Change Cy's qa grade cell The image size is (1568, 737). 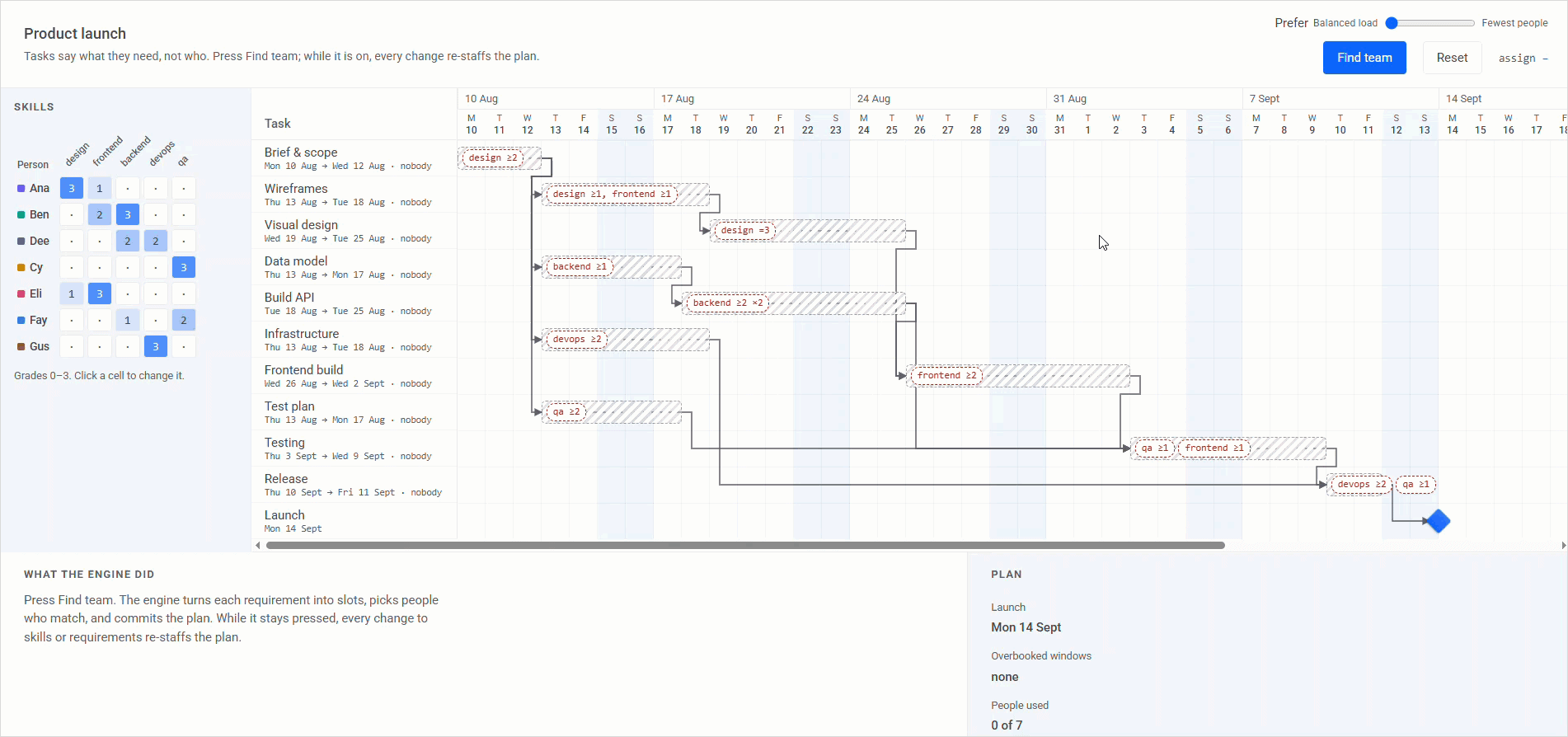[184, 267]
